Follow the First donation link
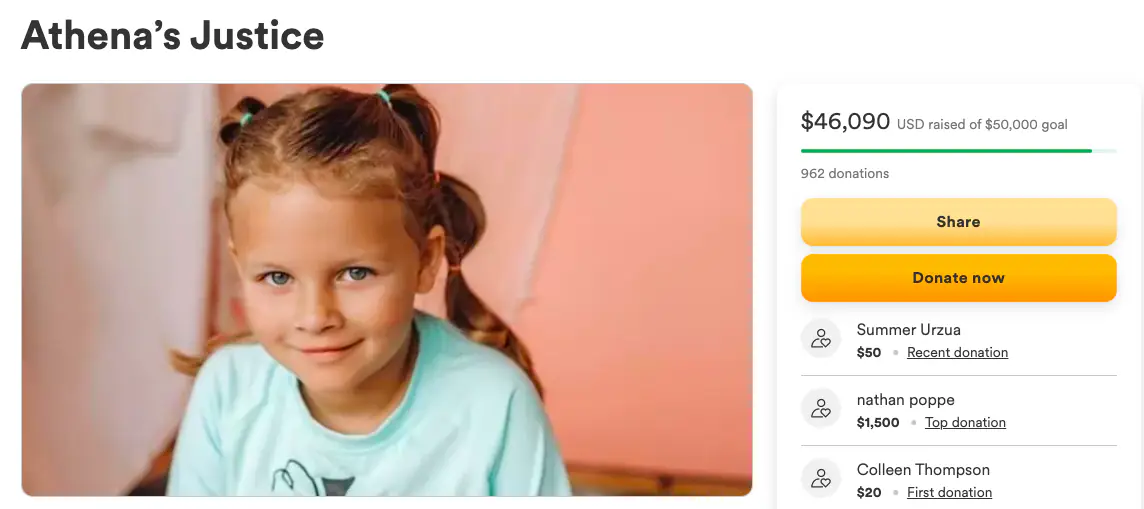The width and height of the screenshot is (1144, 509). (949, 493)
